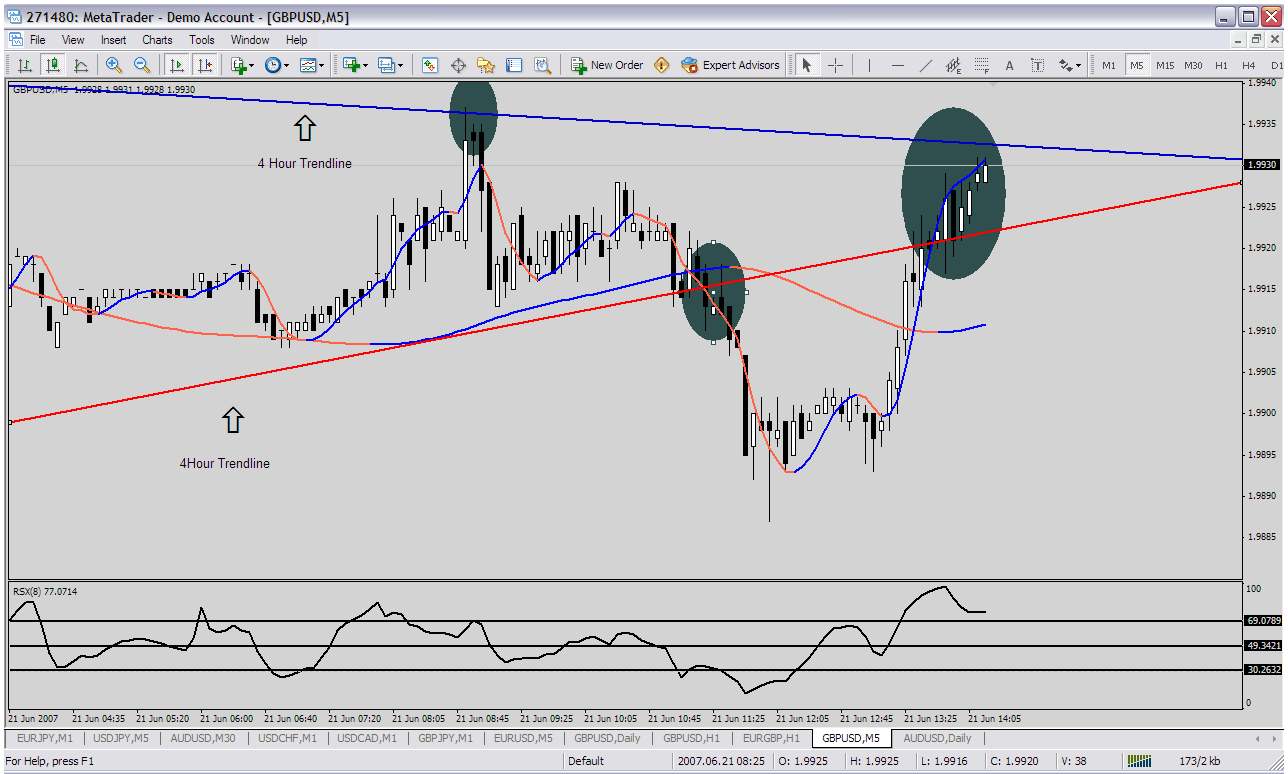Expand the New Chart dropdown arrow
Image resolution: width=1288 pixels, height=774 pixels.
(366, 65)
